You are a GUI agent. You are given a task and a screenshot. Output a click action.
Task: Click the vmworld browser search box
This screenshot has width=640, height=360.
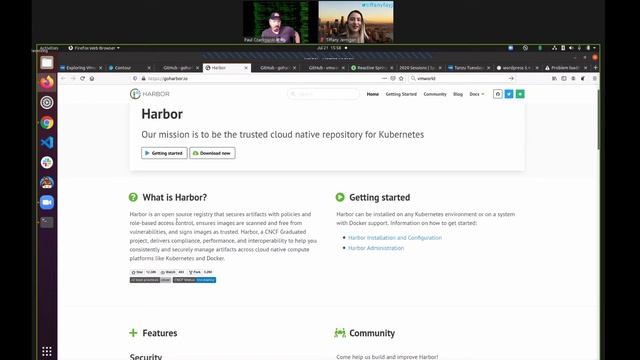[462, 78]
